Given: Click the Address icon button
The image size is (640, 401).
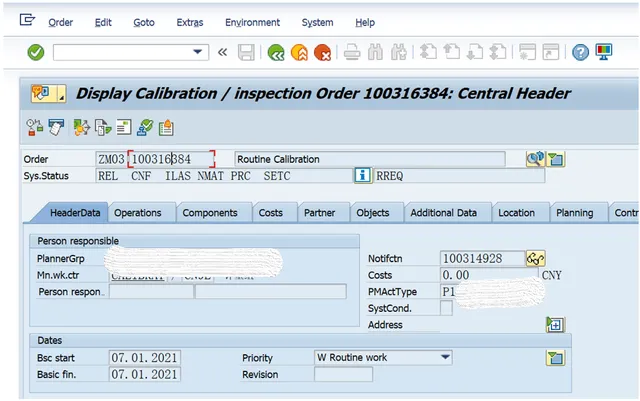Looking at the screenshot, I should pos(555,325).
